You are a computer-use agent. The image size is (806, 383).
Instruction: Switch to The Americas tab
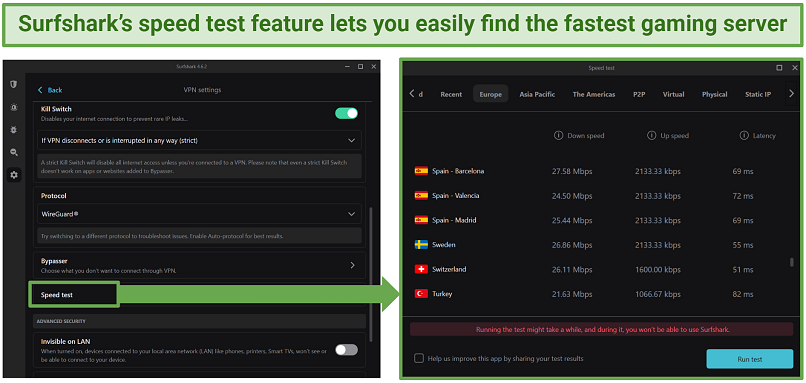coord(594,94)
